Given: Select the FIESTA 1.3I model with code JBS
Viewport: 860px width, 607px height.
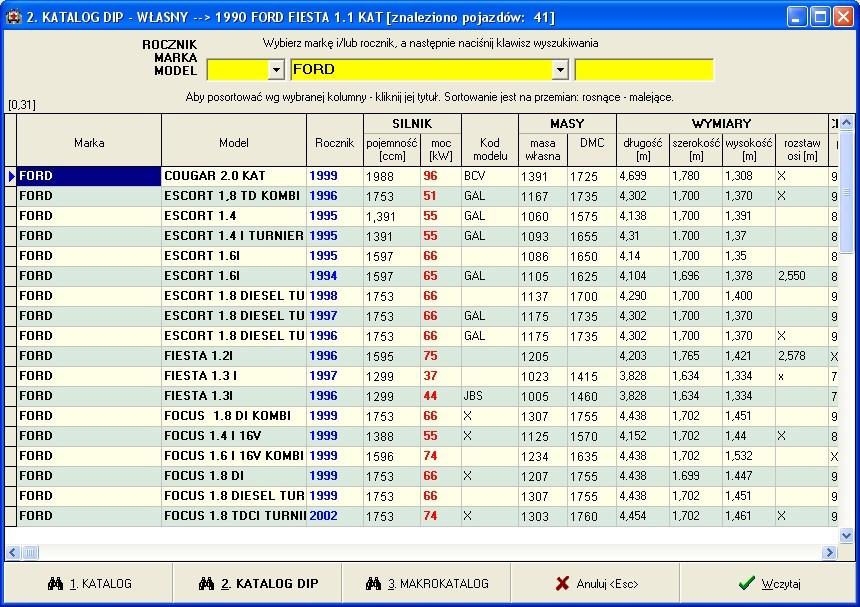Looking at the screenshot, I should [234, 396].
